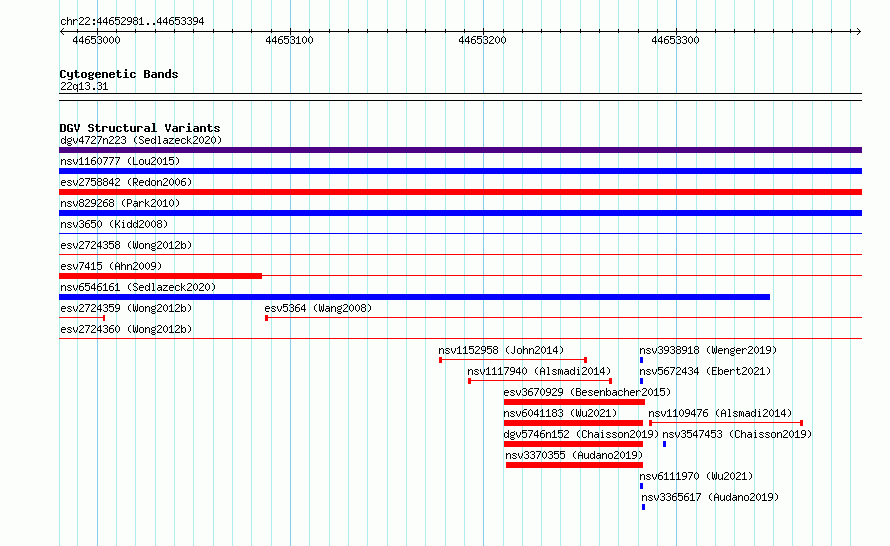Click the 44653000 ruler position label

(x=96, y=40)
